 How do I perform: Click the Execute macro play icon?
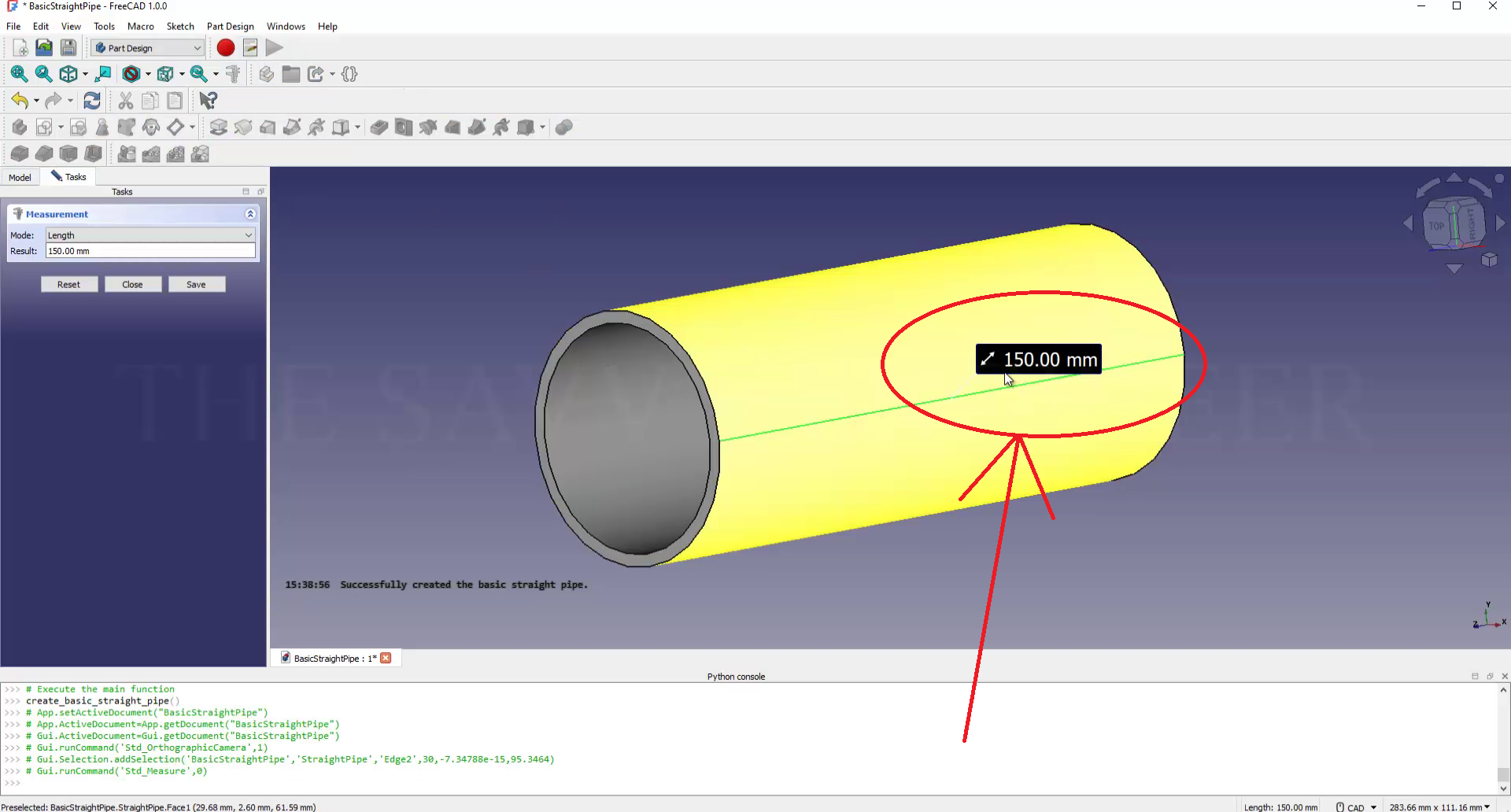coord(274,48)
